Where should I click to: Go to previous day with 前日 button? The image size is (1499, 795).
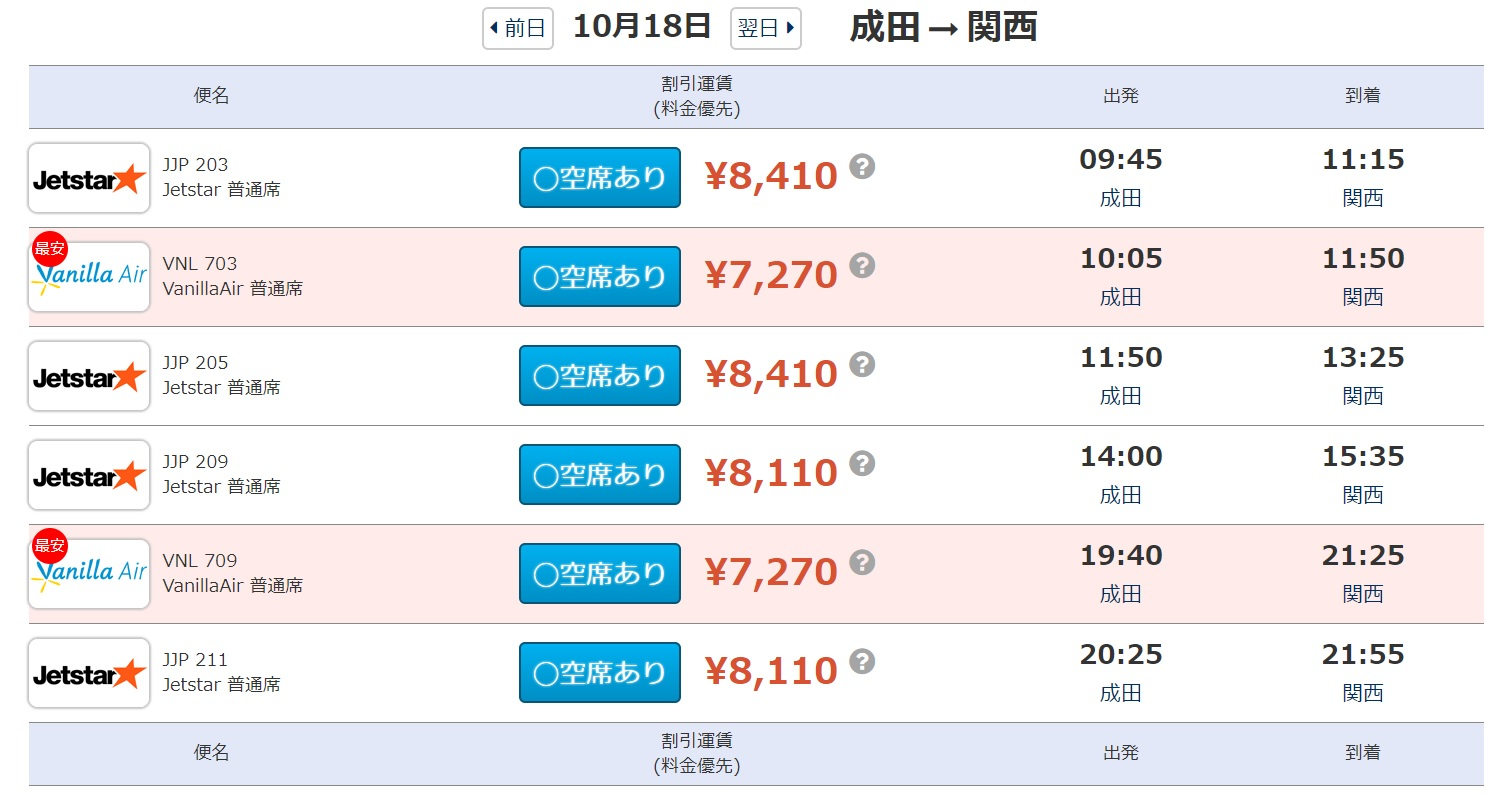(x=518, y=28)
